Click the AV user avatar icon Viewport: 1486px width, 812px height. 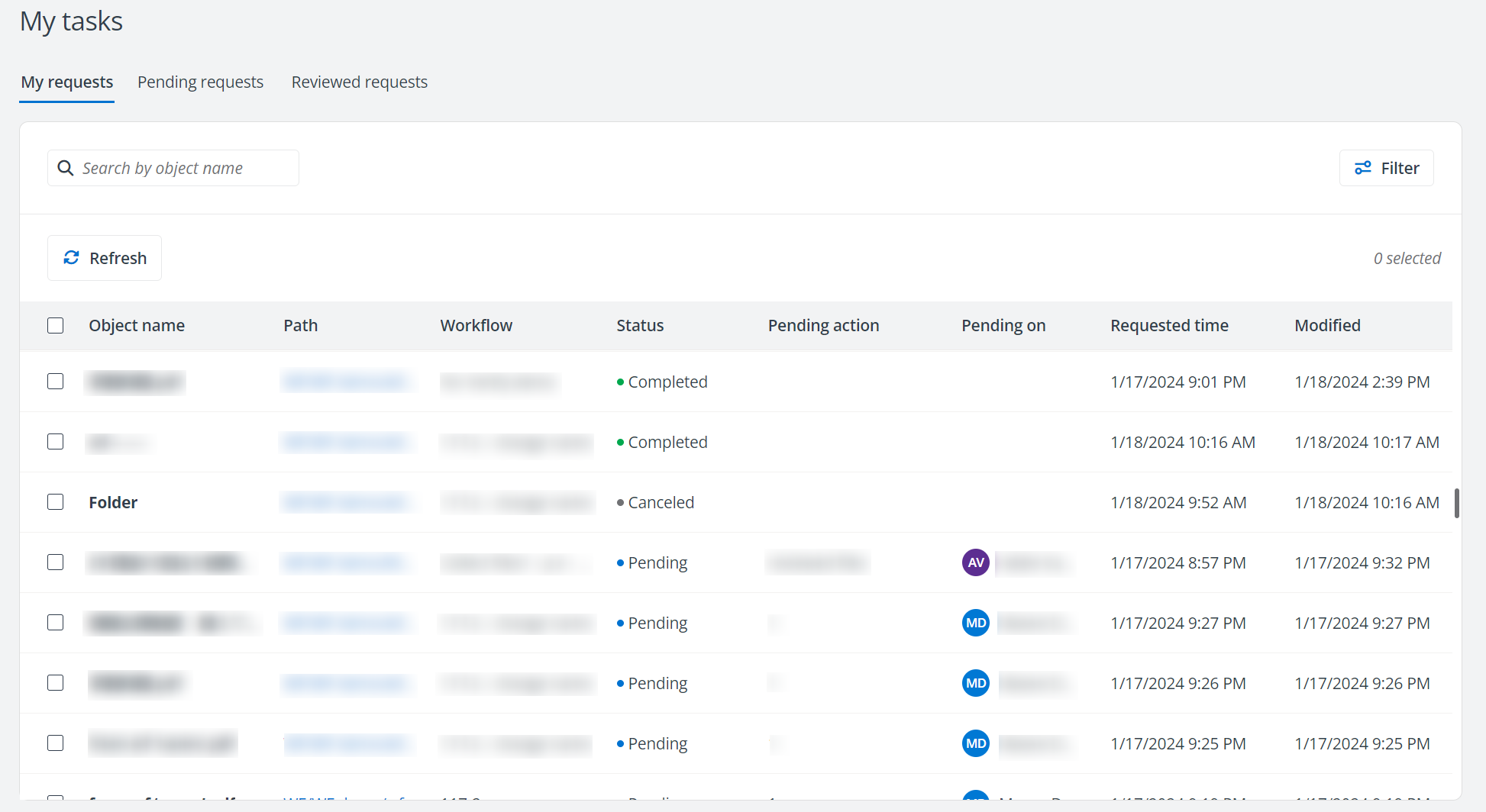click(975, 562)
